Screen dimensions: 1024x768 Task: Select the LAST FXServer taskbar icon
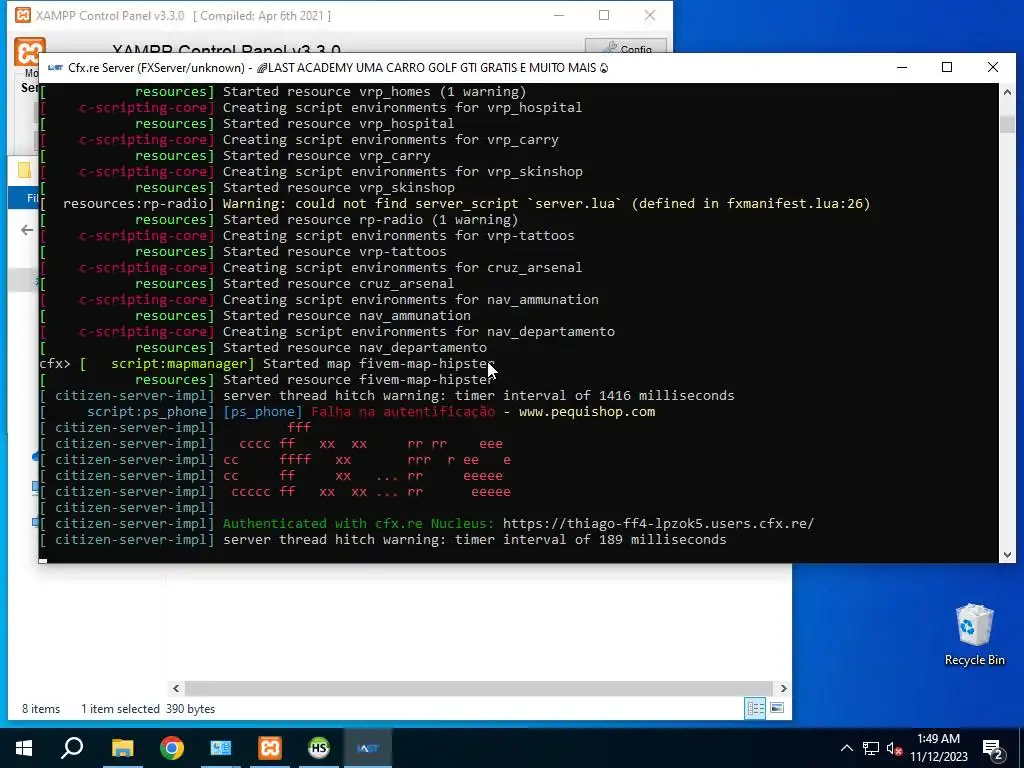368,748
